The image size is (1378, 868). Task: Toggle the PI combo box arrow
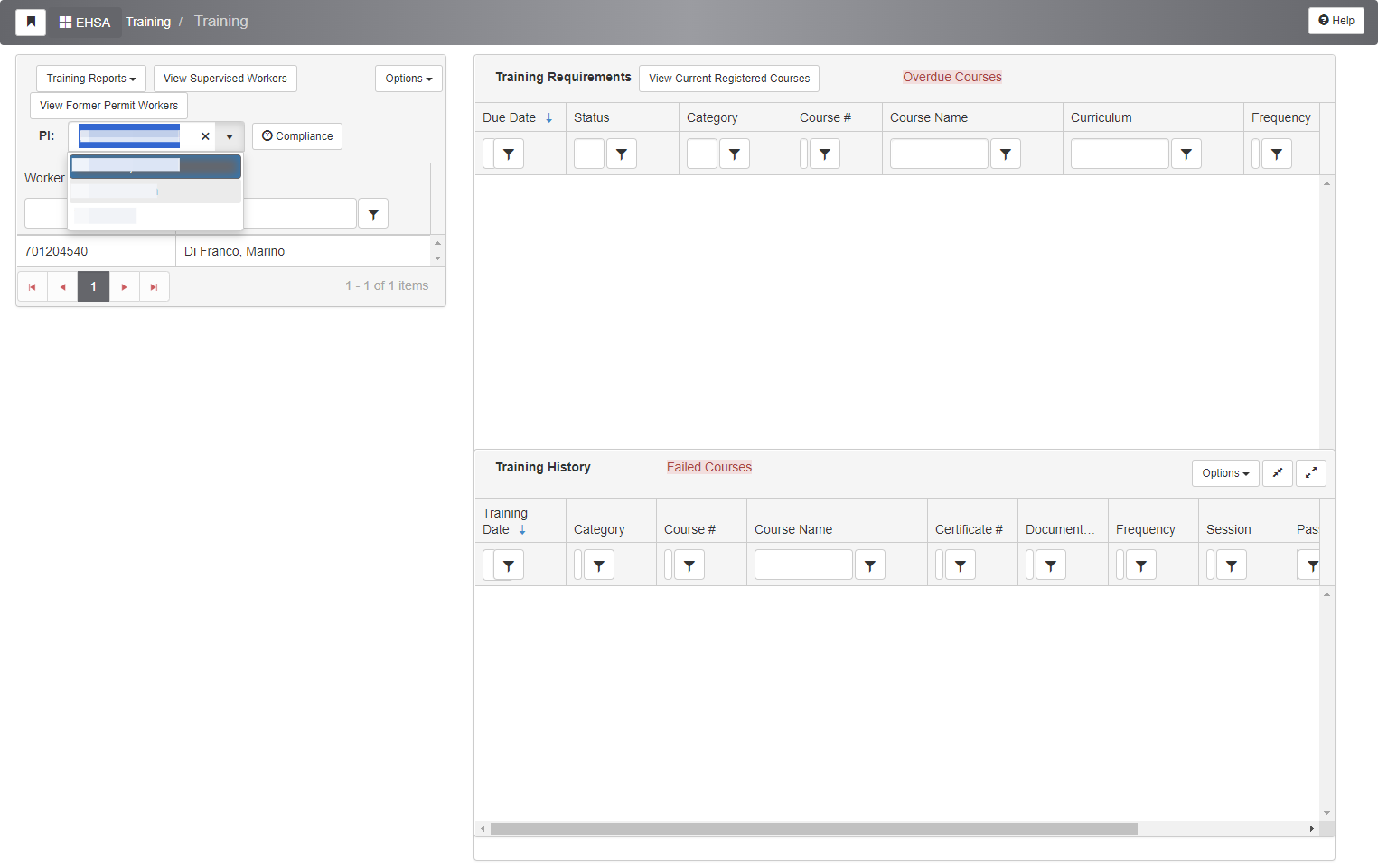point(230,136)
